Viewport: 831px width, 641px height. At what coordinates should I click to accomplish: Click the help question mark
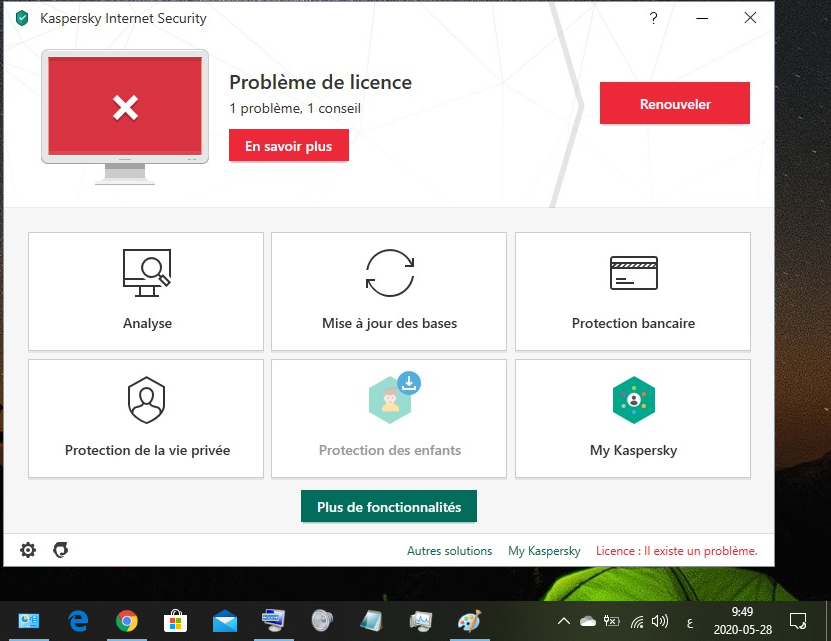point(653,19)
